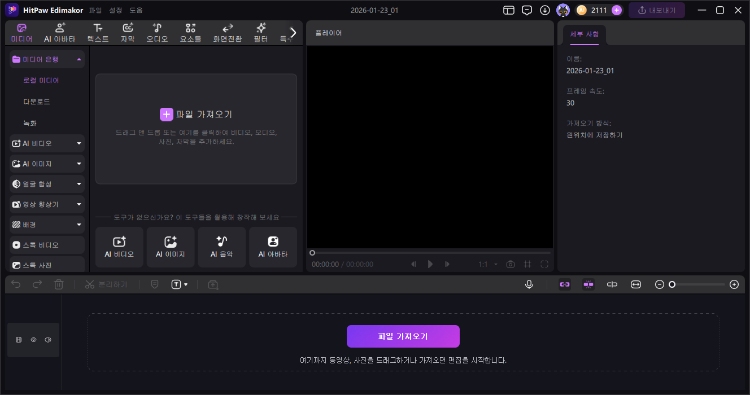Viewport: 750px width, 395px height.
Task: Click the HitPaw Edimakor logo icon
Action: [12, 10]
